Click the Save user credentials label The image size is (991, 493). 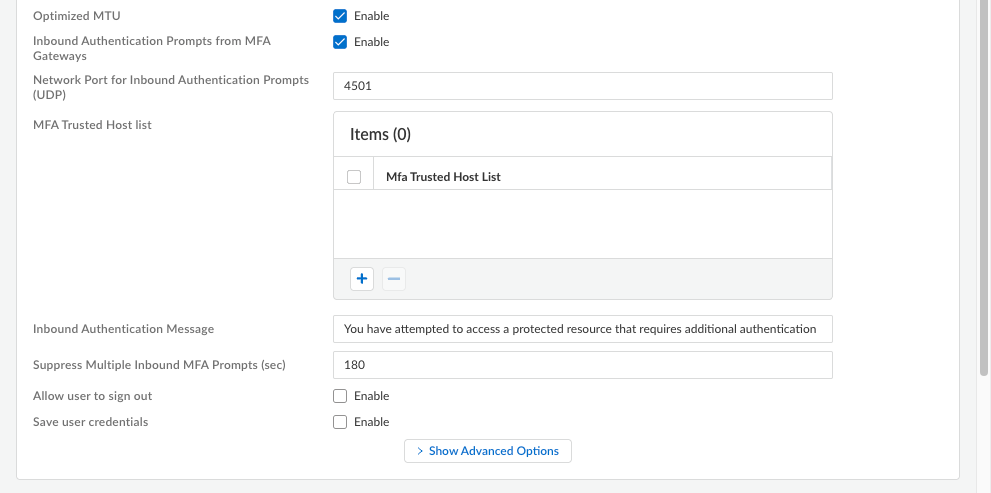[90, 422]
